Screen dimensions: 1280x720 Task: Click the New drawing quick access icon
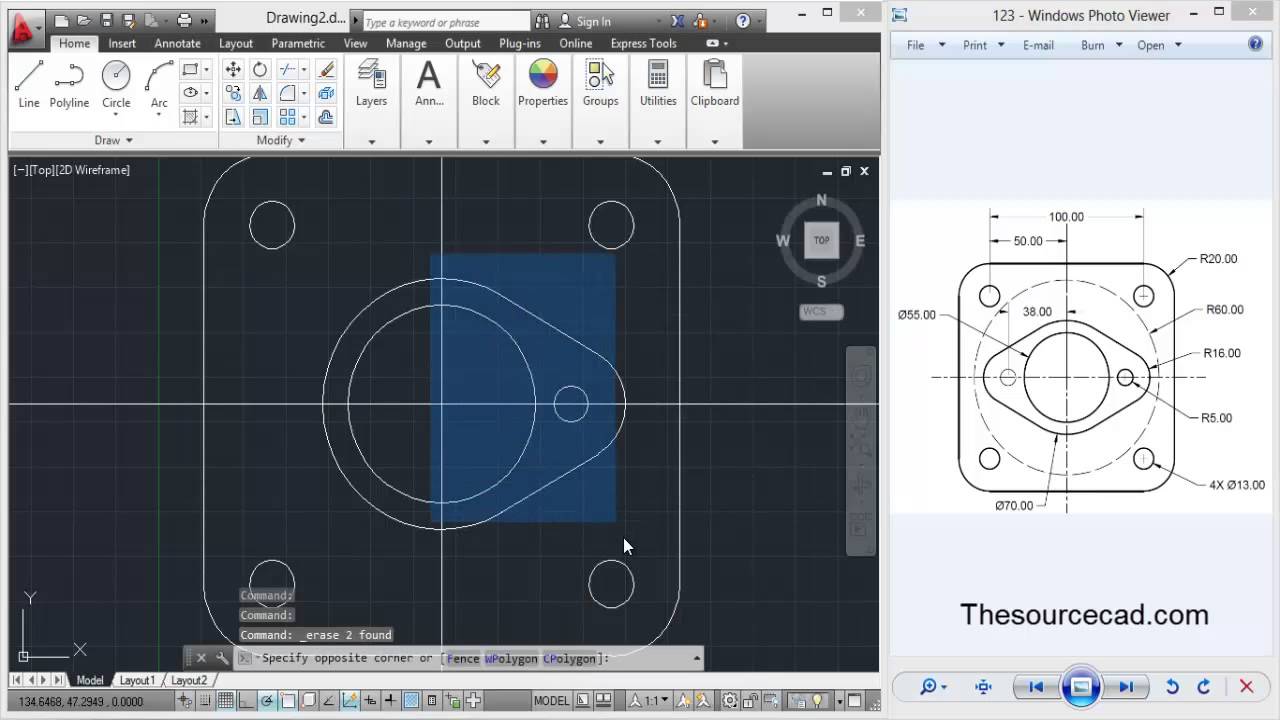click(62, 20)
